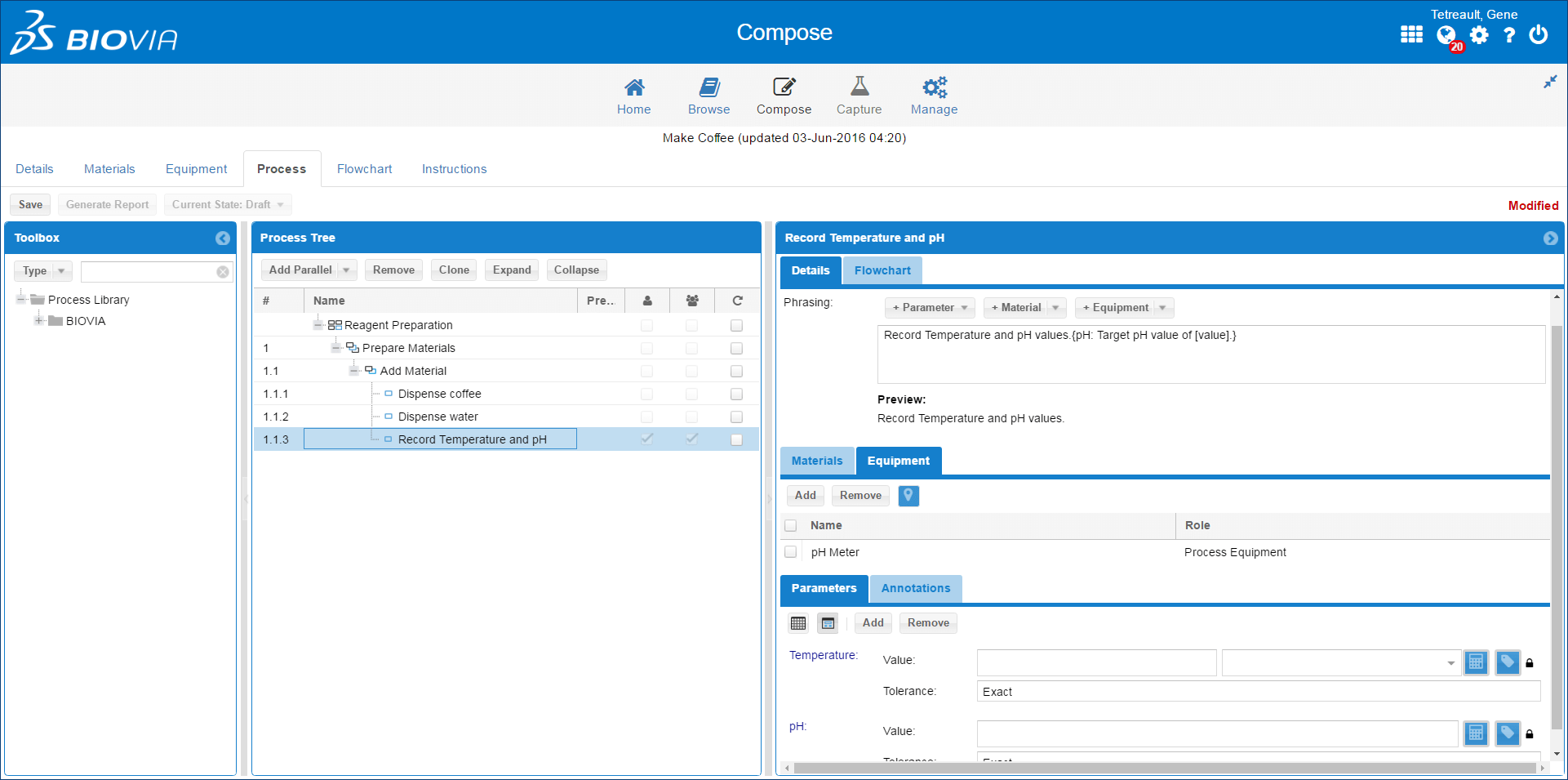Open the apps grid icon in header
Image resolution: width=1568 pixels, height=780 pixels.
click(x=1411, y=35)
